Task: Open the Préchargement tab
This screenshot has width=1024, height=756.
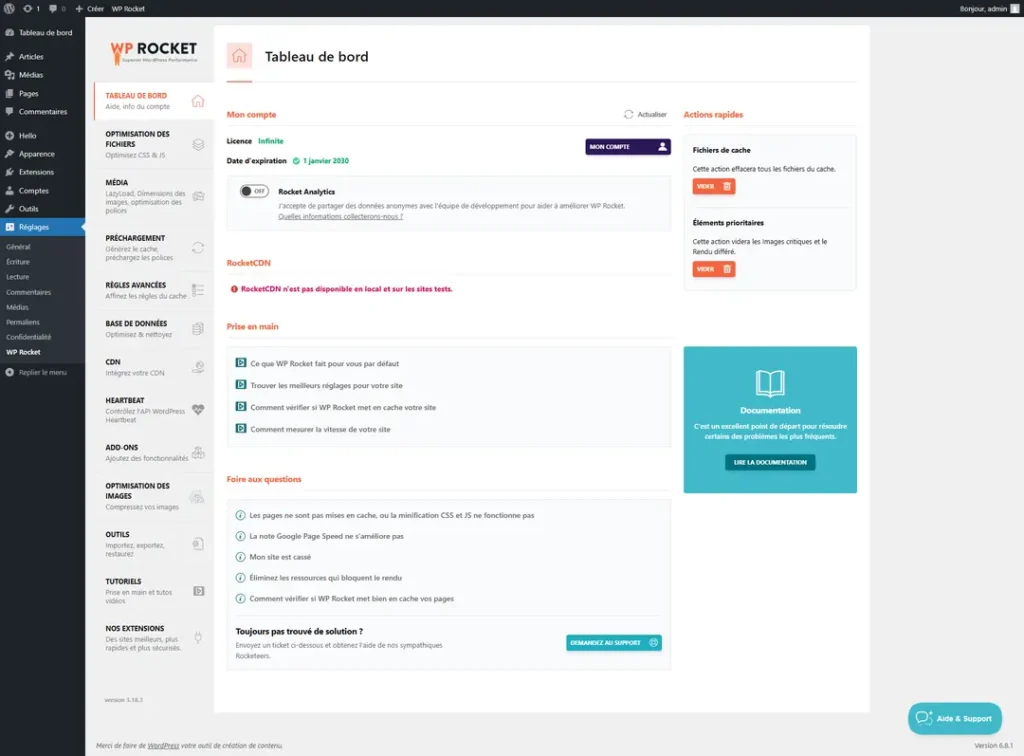Action: (154, 248)
